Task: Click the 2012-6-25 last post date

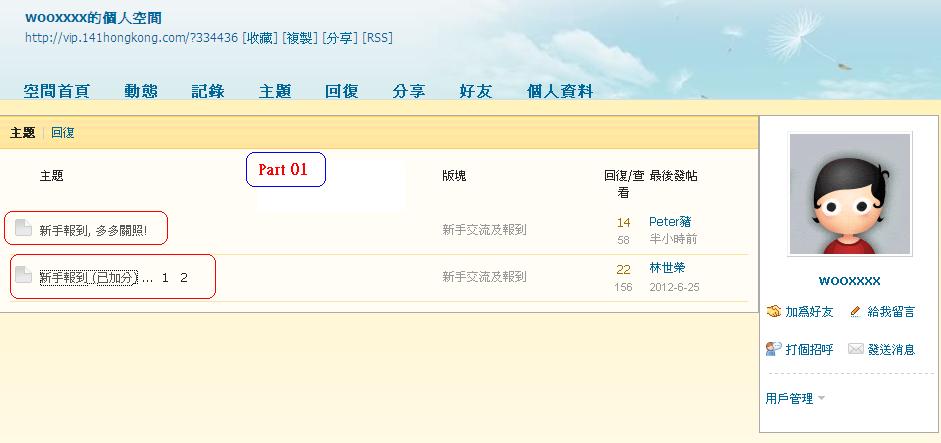Action: coord(674,287)
